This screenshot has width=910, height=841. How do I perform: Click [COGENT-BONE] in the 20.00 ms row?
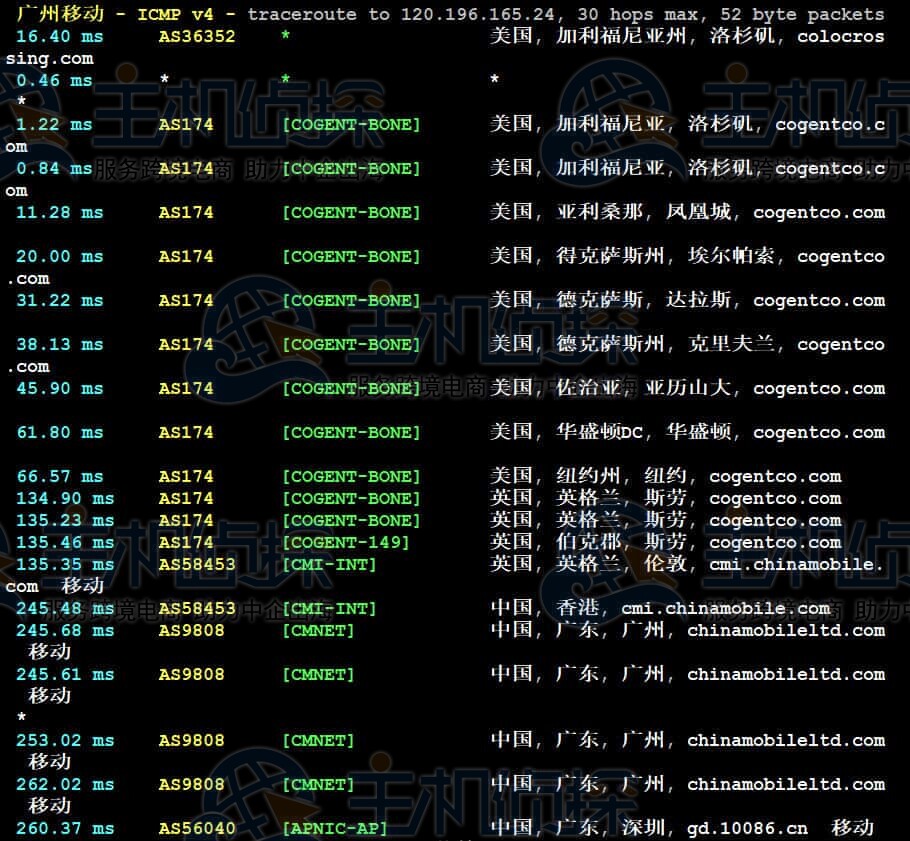(x=351, y=257)
